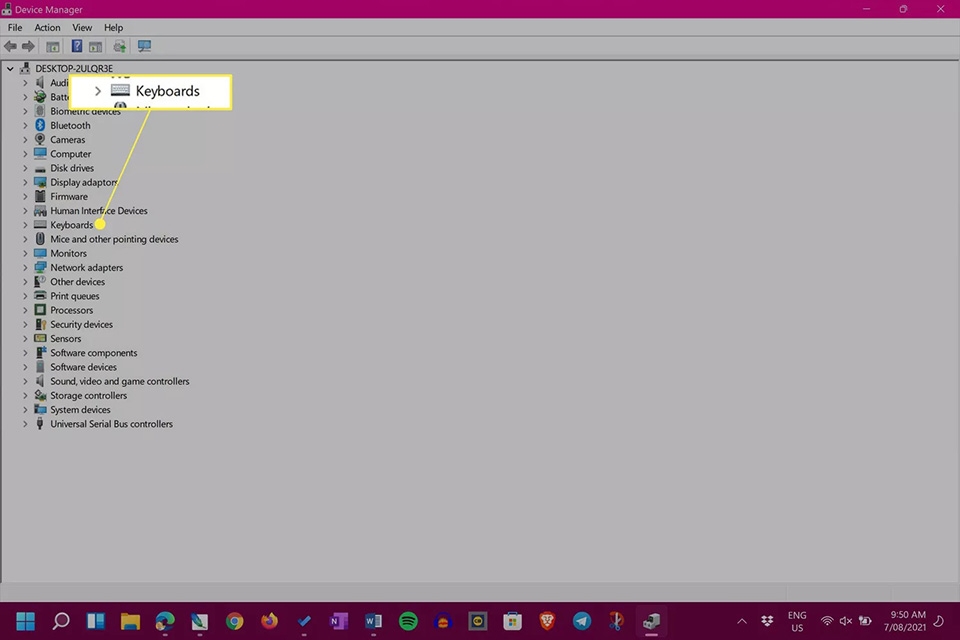Screen dimensions: 960x640
Task: Click the Back arrow in the toolbar
Action: click(10, 47)
